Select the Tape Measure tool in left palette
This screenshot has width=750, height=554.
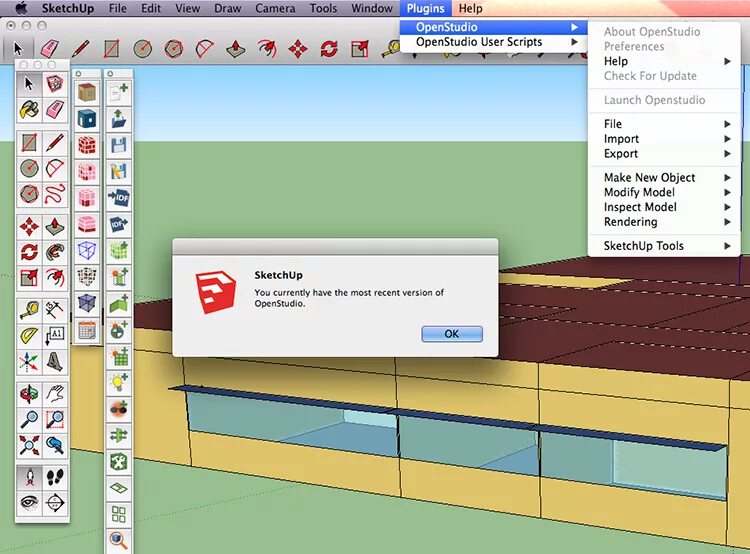[x=29, y=309]
